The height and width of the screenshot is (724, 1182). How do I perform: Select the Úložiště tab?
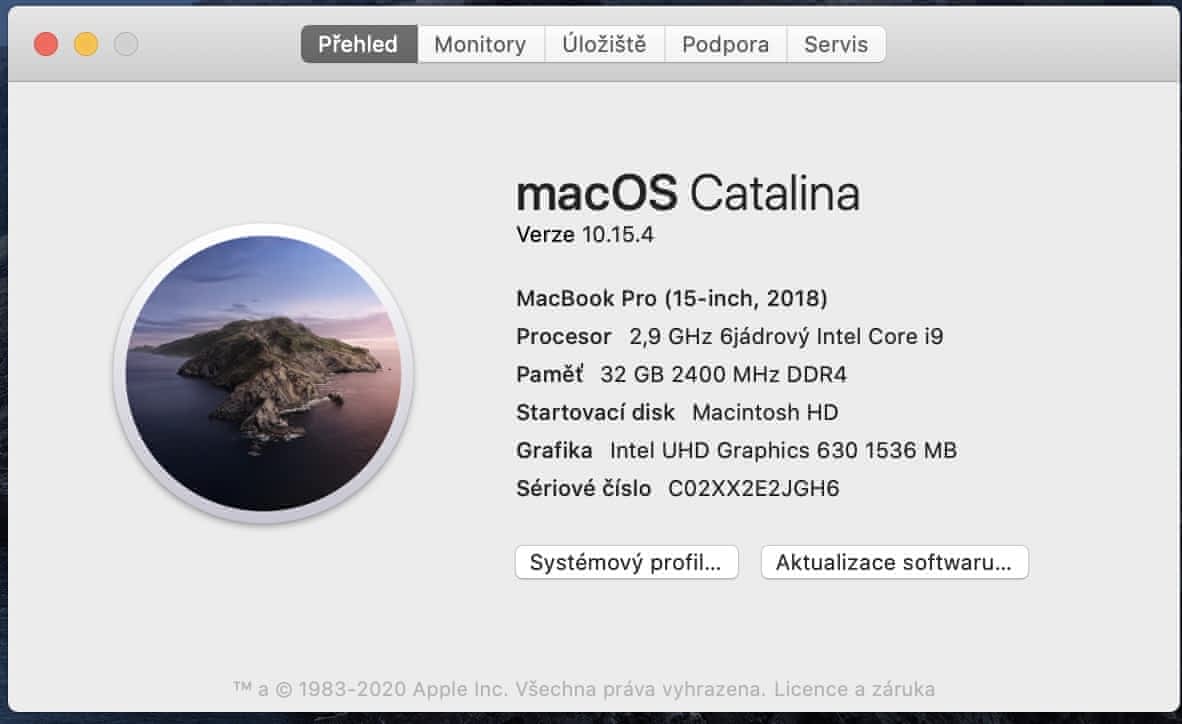(604, 44)
